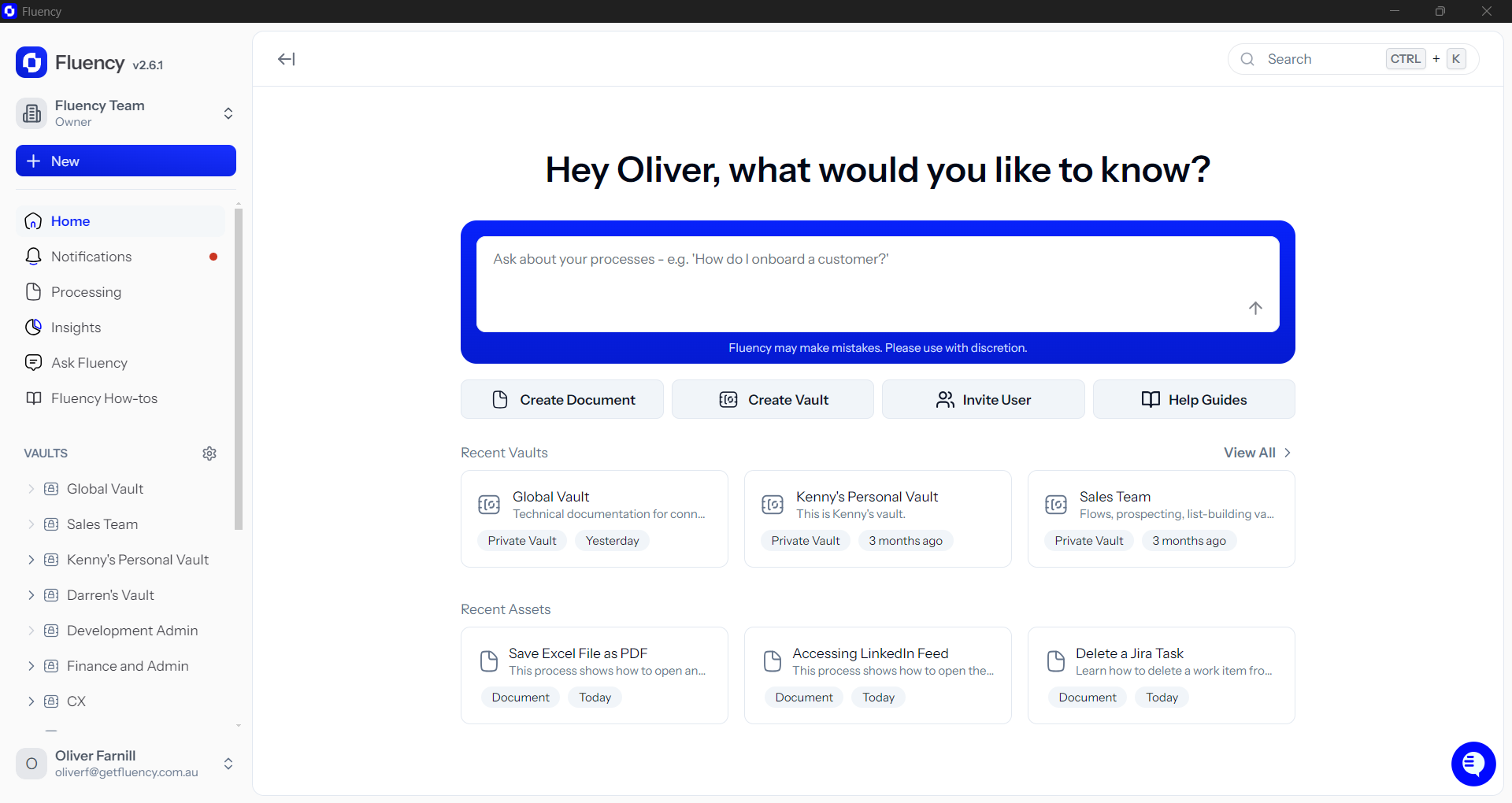This screenshot has height=803, width=1512.
Task: Click the Save Excel File document icon
Action: [x=489, y=661]
